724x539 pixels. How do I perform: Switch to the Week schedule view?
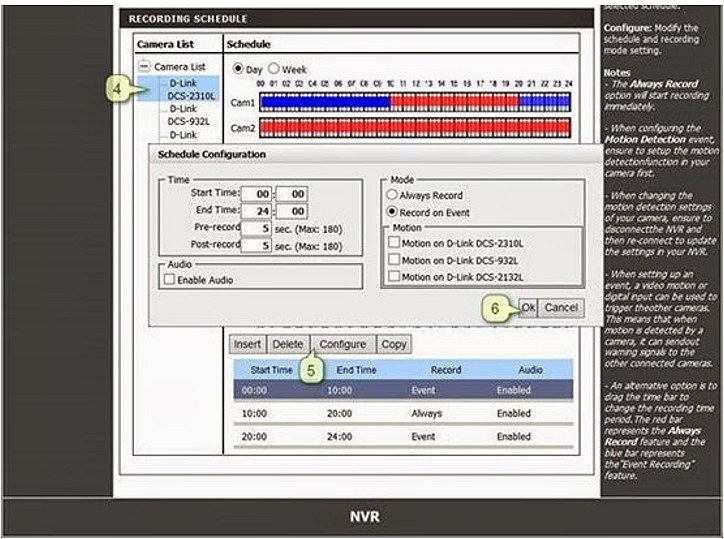273,68
